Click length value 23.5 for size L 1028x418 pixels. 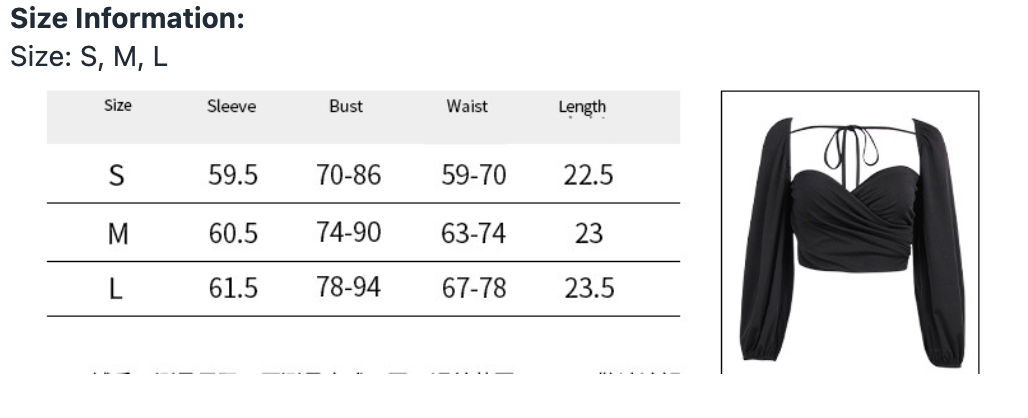click(x=589, y=288)
